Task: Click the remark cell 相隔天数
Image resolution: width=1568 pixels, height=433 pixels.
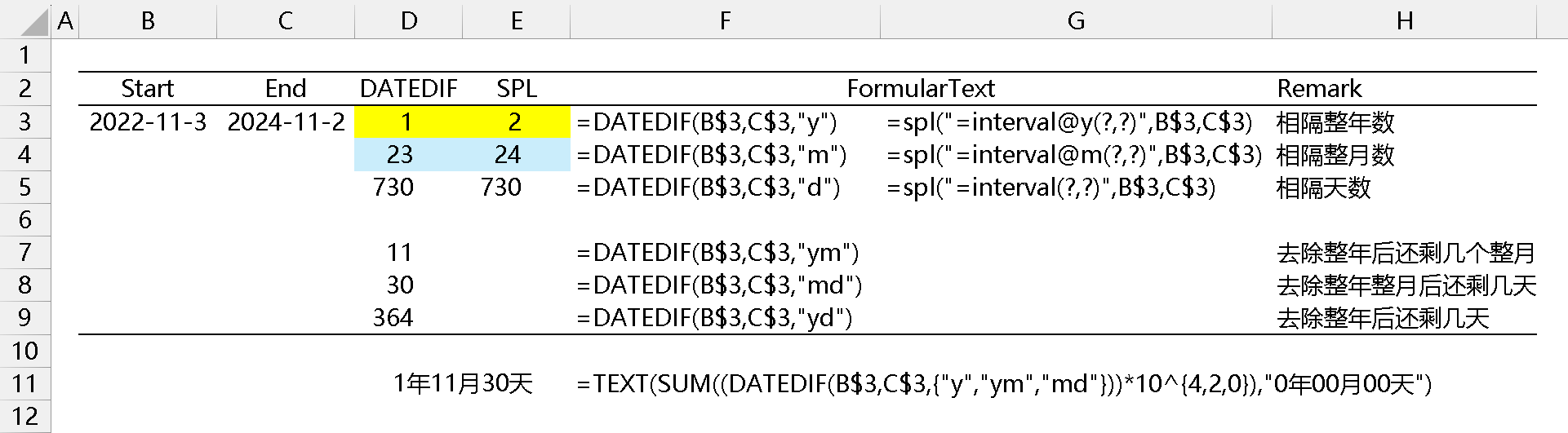Action: tap(1323, 188)
